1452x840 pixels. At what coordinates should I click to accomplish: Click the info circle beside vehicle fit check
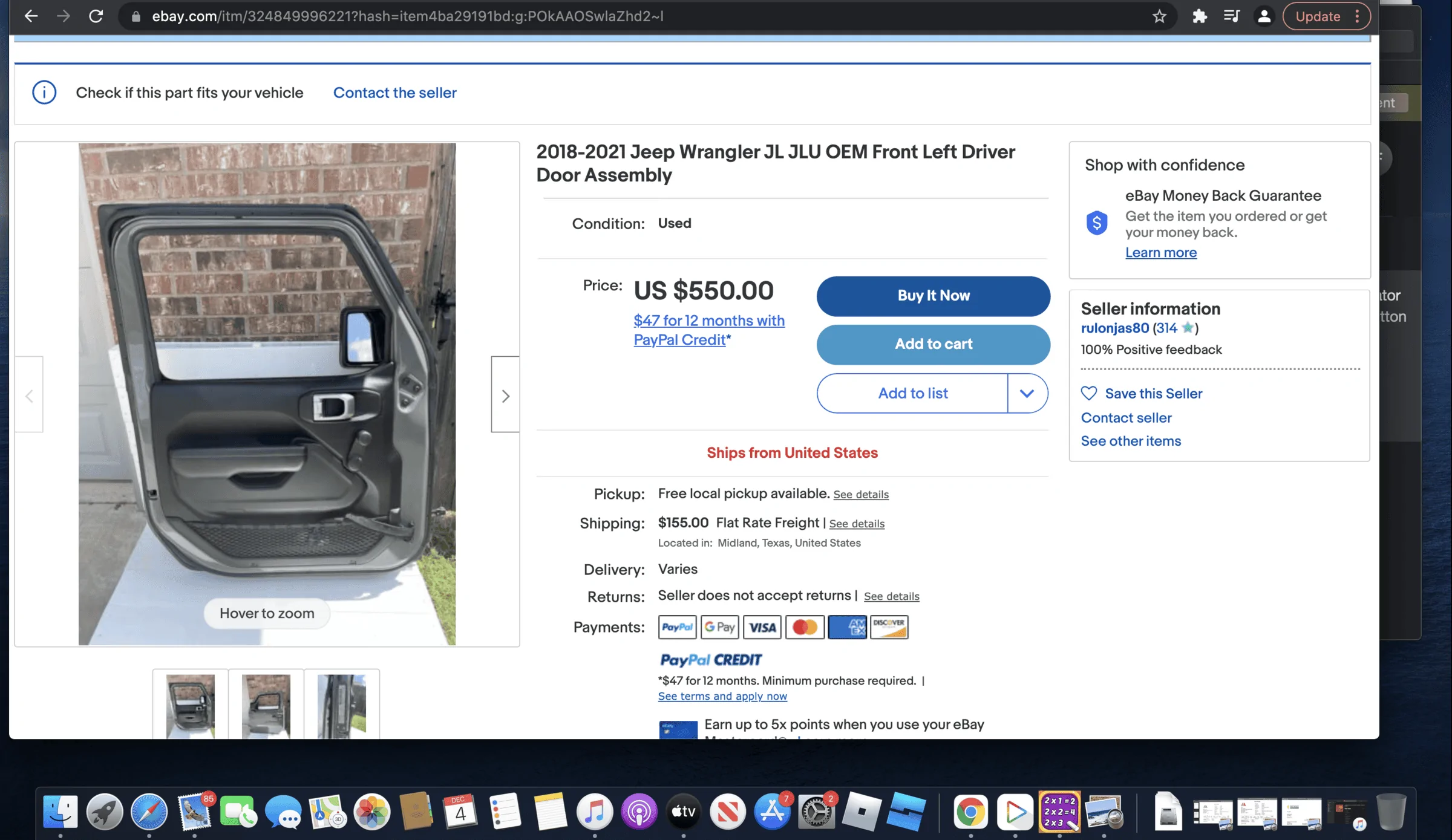(44, 93)
